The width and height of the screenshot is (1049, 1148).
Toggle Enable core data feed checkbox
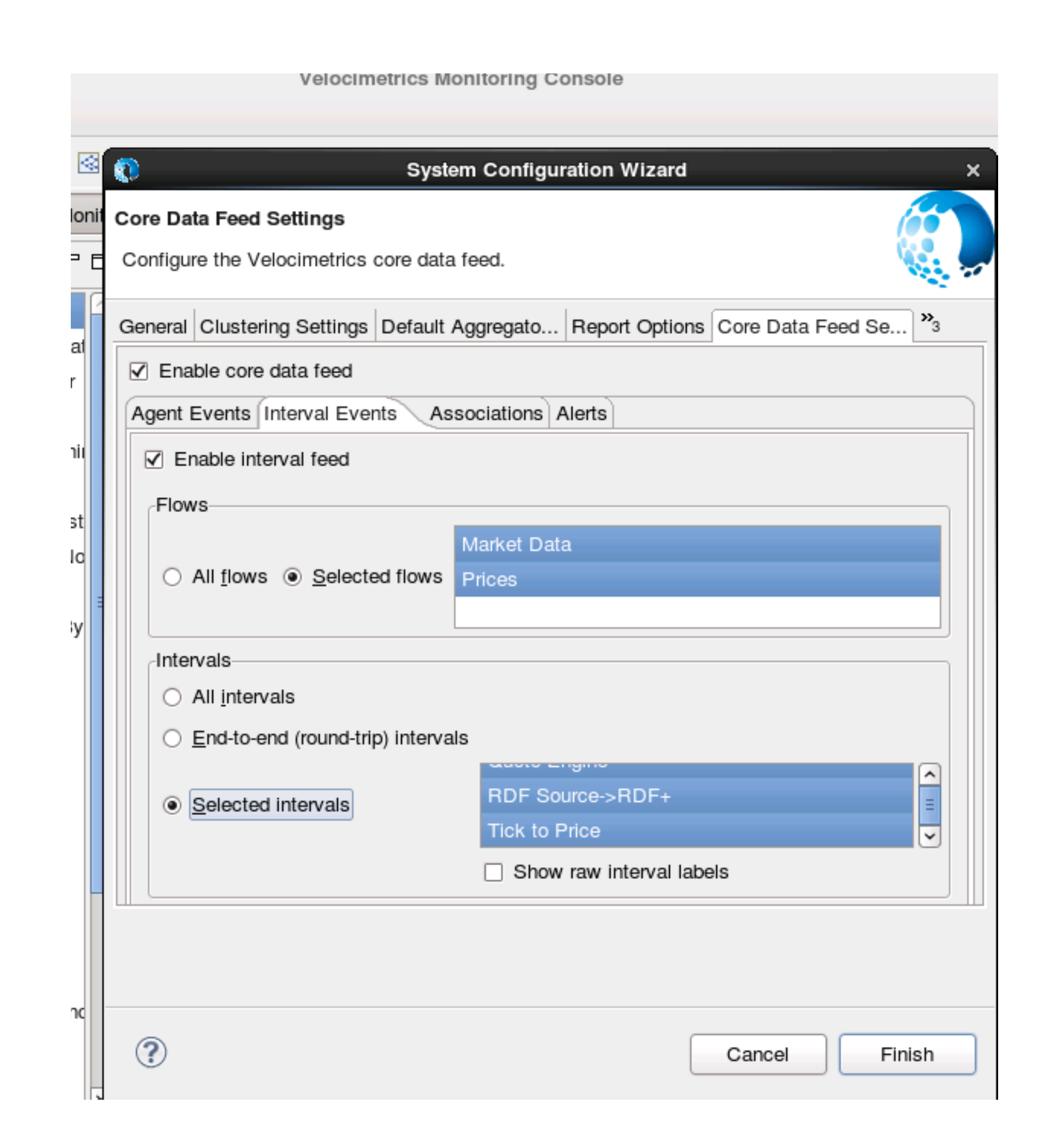click(x=138, y=371)
